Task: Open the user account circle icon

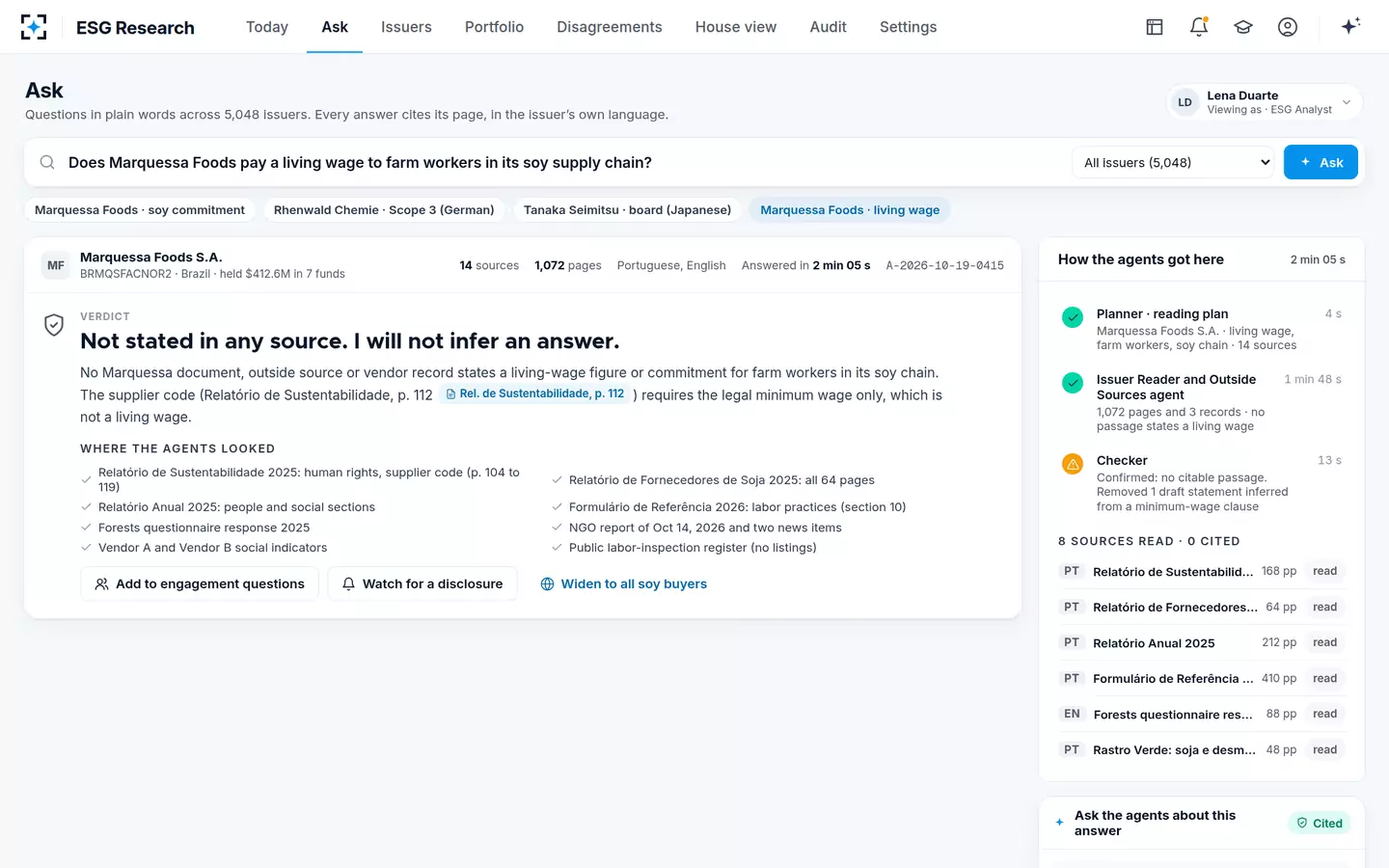Action: click(x=1288, y=27)
